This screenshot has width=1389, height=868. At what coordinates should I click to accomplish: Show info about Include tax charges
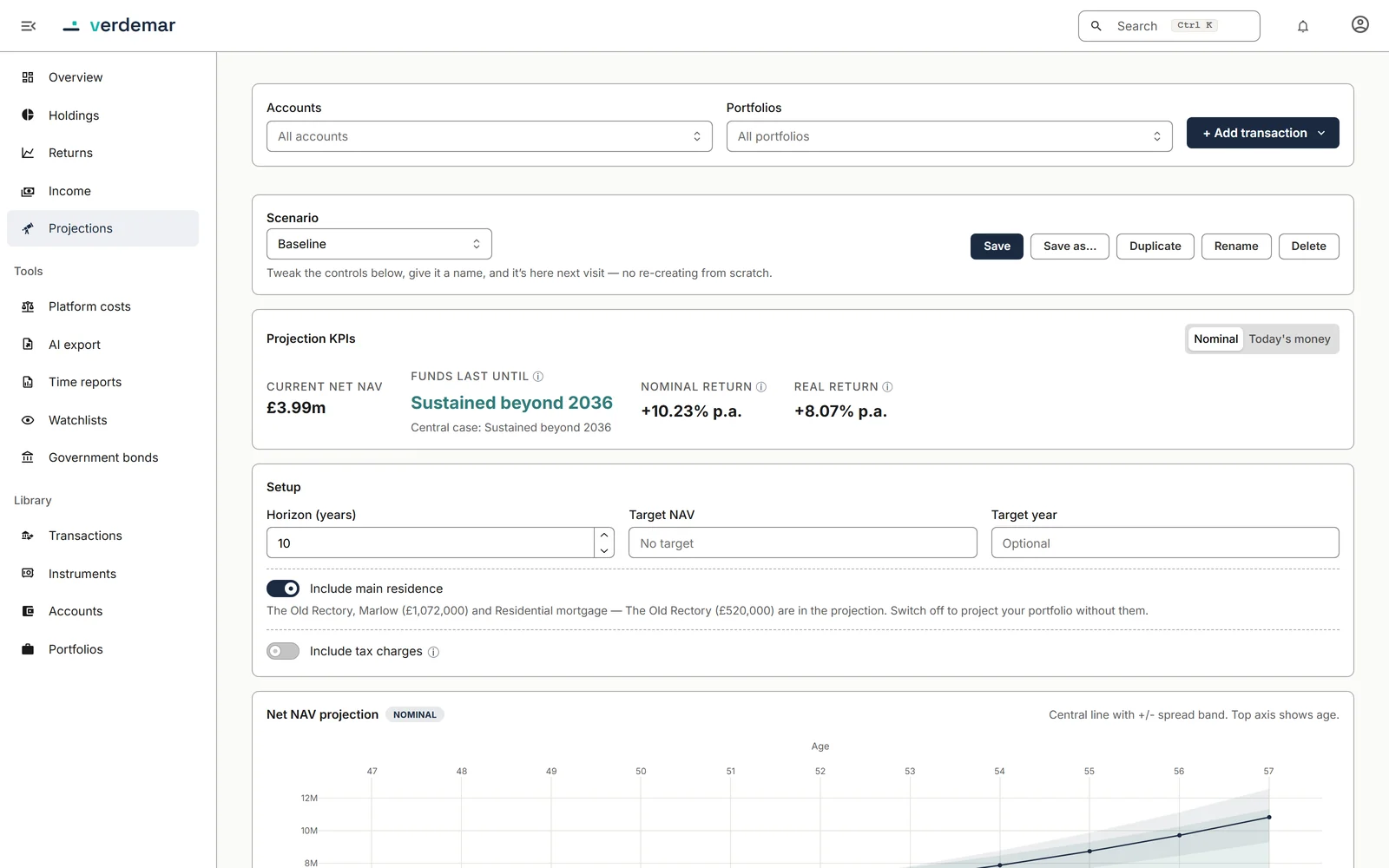[x=433, y=652]
